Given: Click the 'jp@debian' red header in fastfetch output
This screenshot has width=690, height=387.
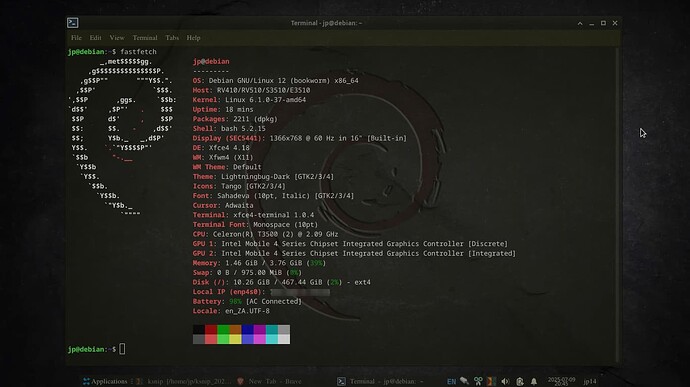Looking at the screenshot, I should coord(211,61).
